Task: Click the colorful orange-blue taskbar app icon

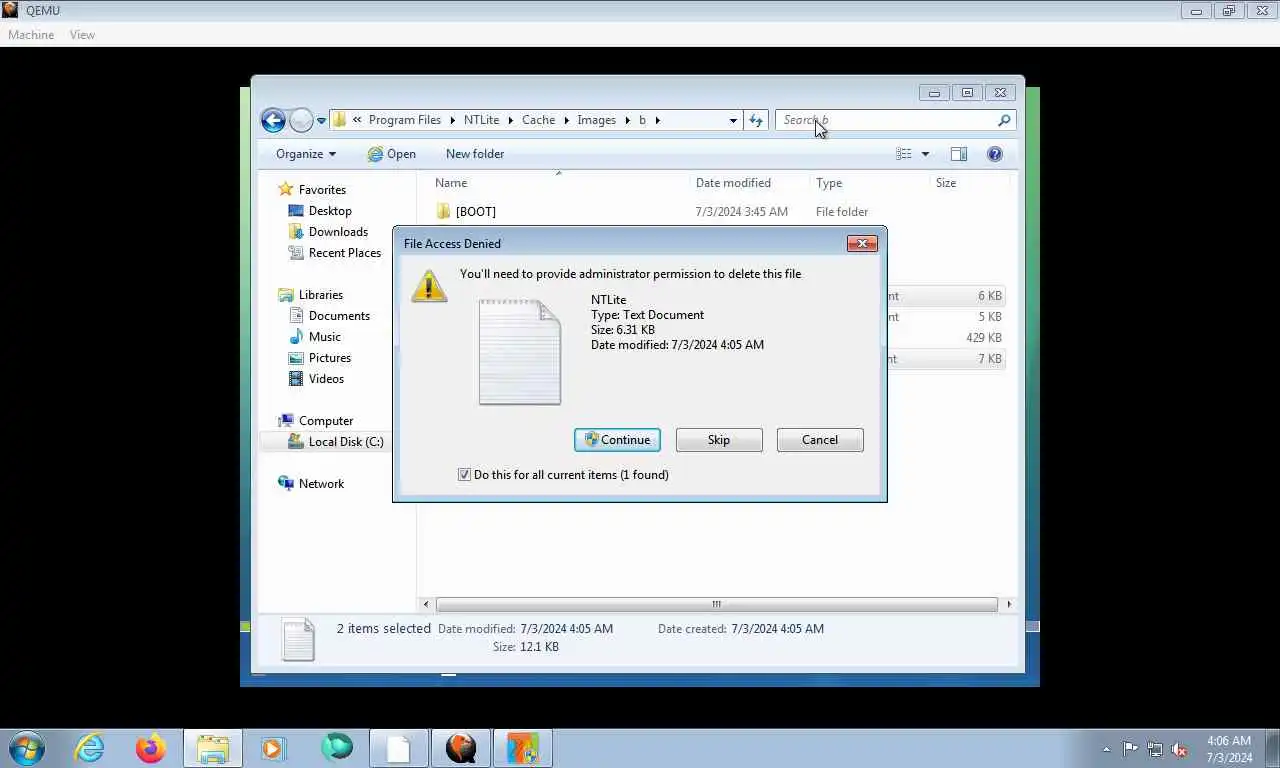Action: tap(522, 748)
